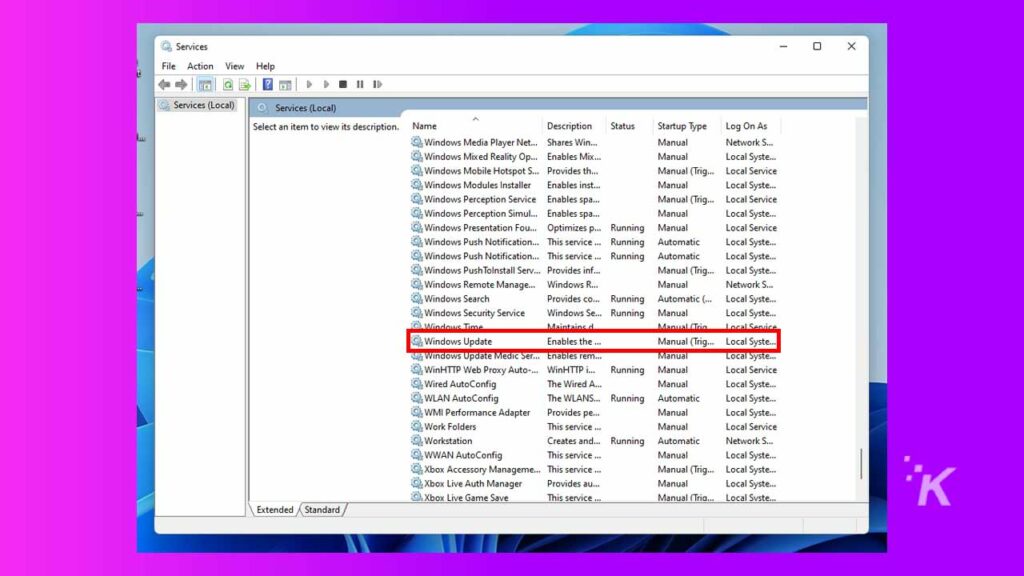This screenshot has width=1024, height=576.
Task: Select the Windows PushToInstall Serv... service
Action: tap(594, 270)
